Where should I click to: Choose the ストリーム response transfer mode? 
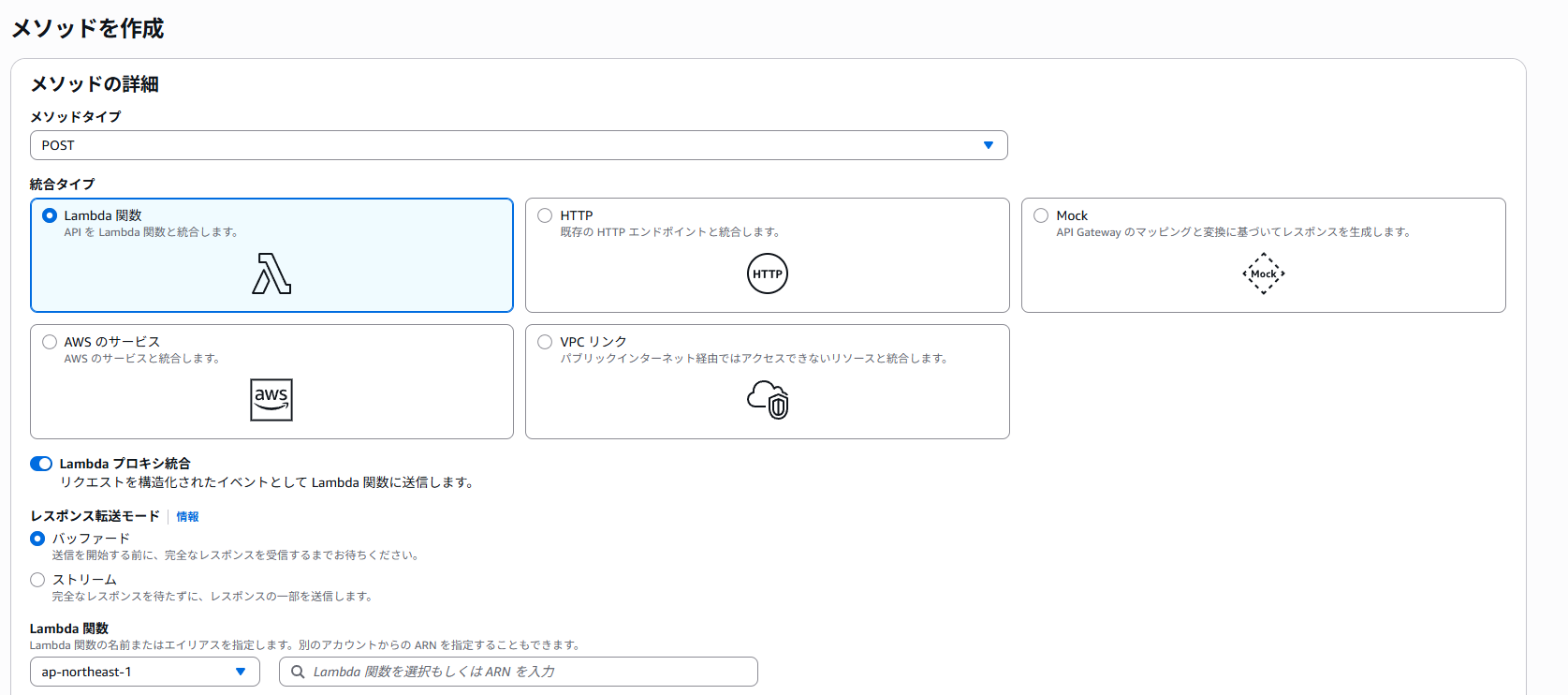coord(37,580)
